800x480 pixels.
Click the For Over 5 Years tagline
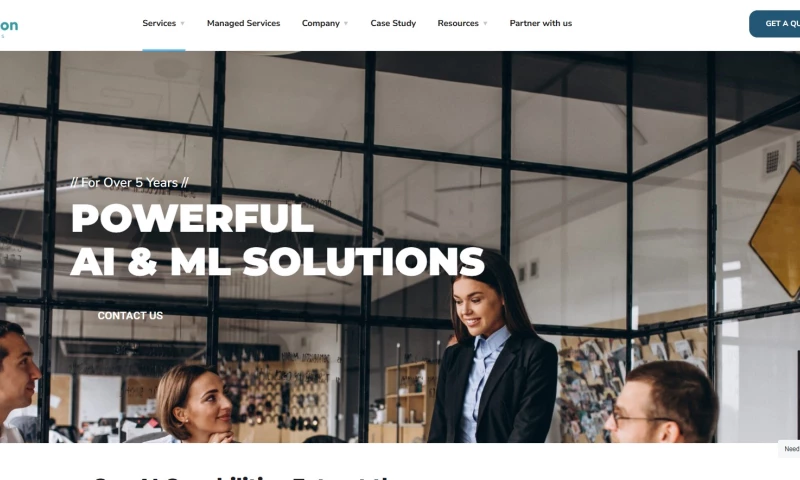[x=130, y=183]
